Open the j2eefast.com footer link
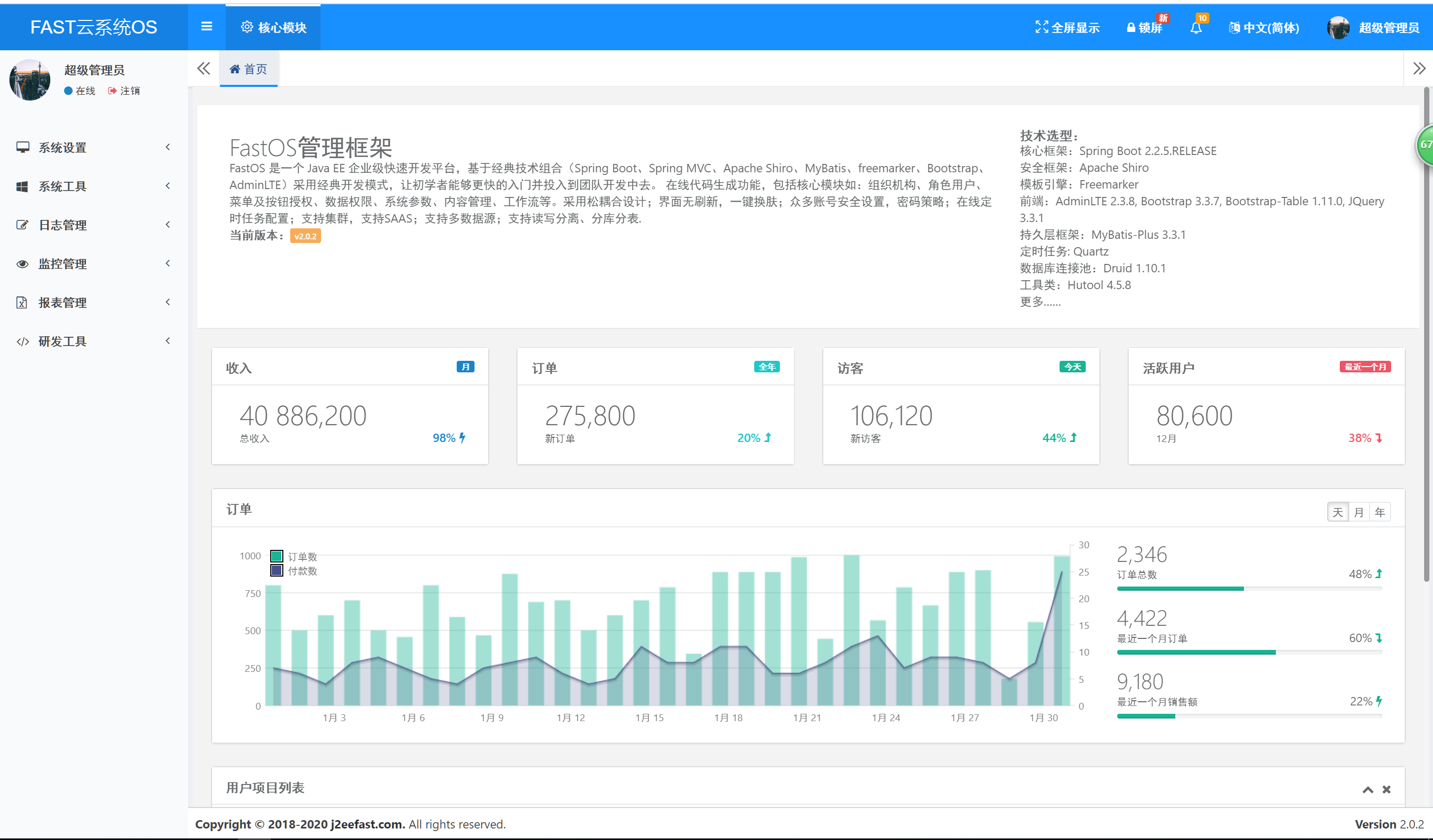Viewport: 1433px width, 840px height. click(x=368, y=824)
